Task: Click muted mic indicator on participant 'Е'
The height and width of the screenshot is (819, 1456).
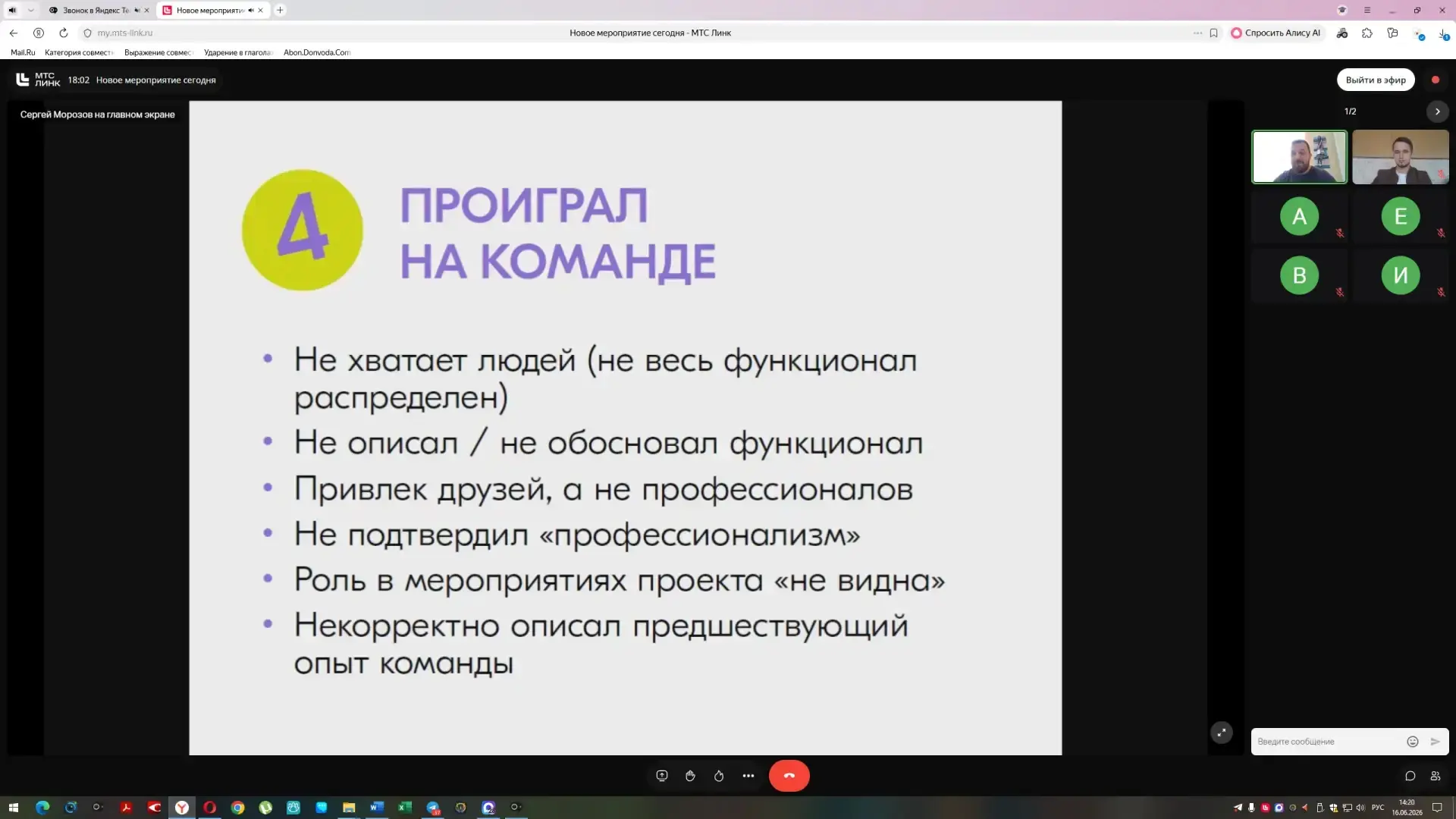Action: (x=1441, y=233)
